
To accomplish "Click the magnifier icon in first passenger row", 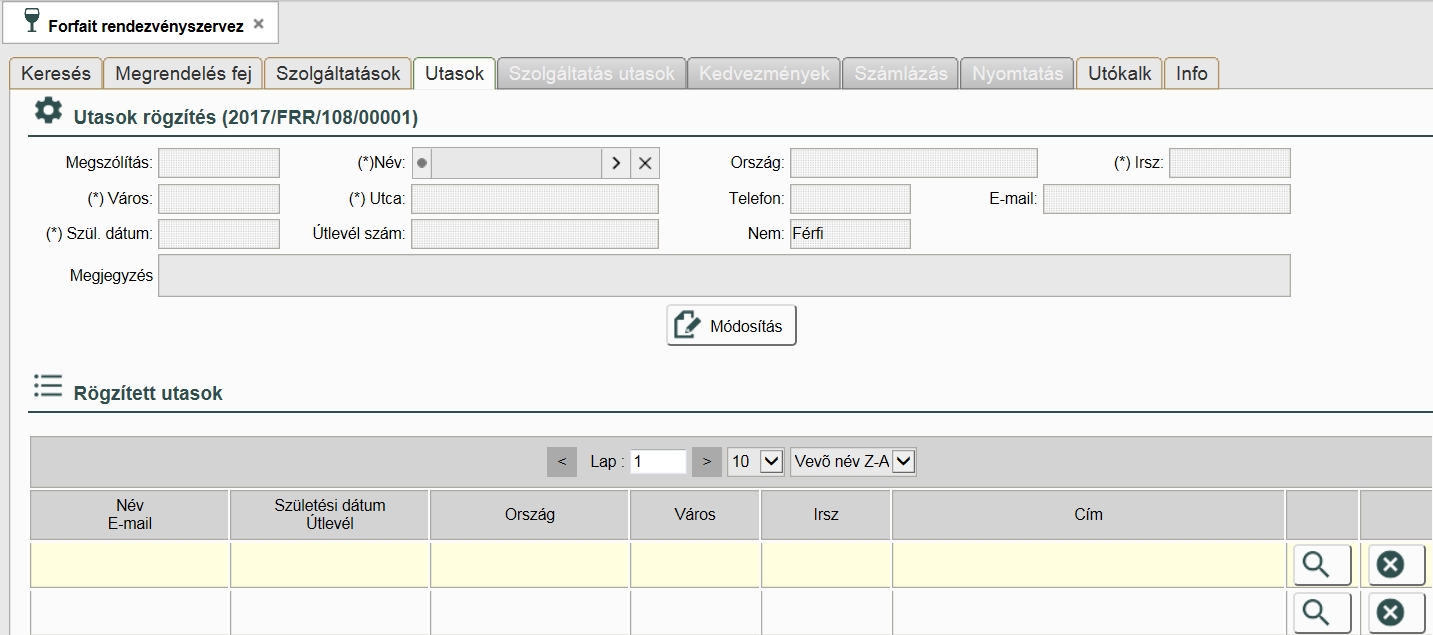I will click(x=1320, y=565).
